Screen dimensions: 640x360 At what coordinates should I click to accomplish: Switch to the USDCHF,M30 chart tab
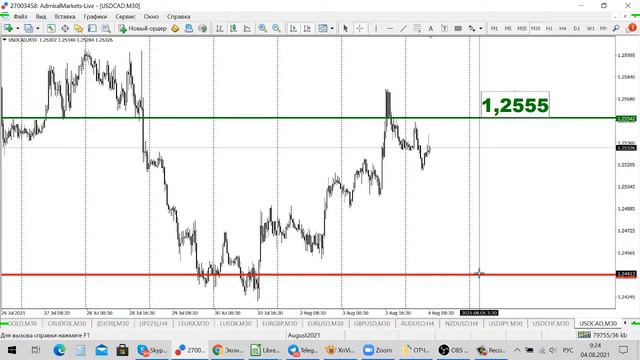tap(551, 323)
